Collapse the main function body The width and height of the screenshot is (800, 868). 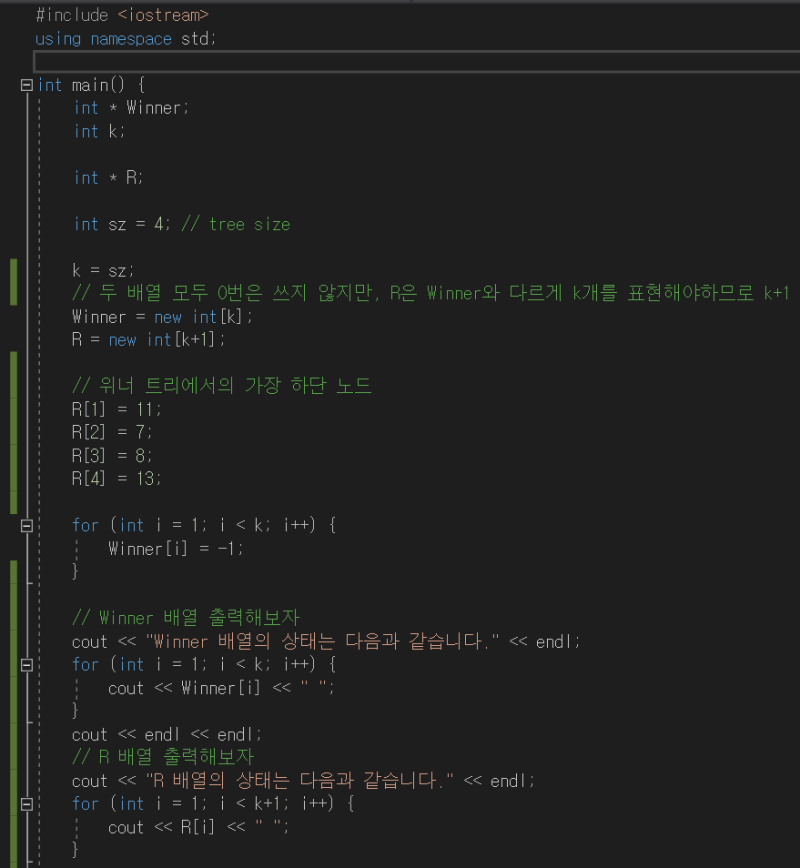pos(26,85)
